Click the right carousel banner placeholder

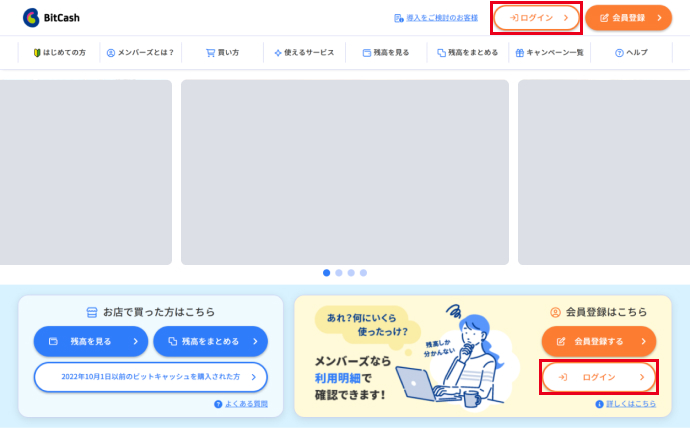pyautogui.click(x=604, y=172)
